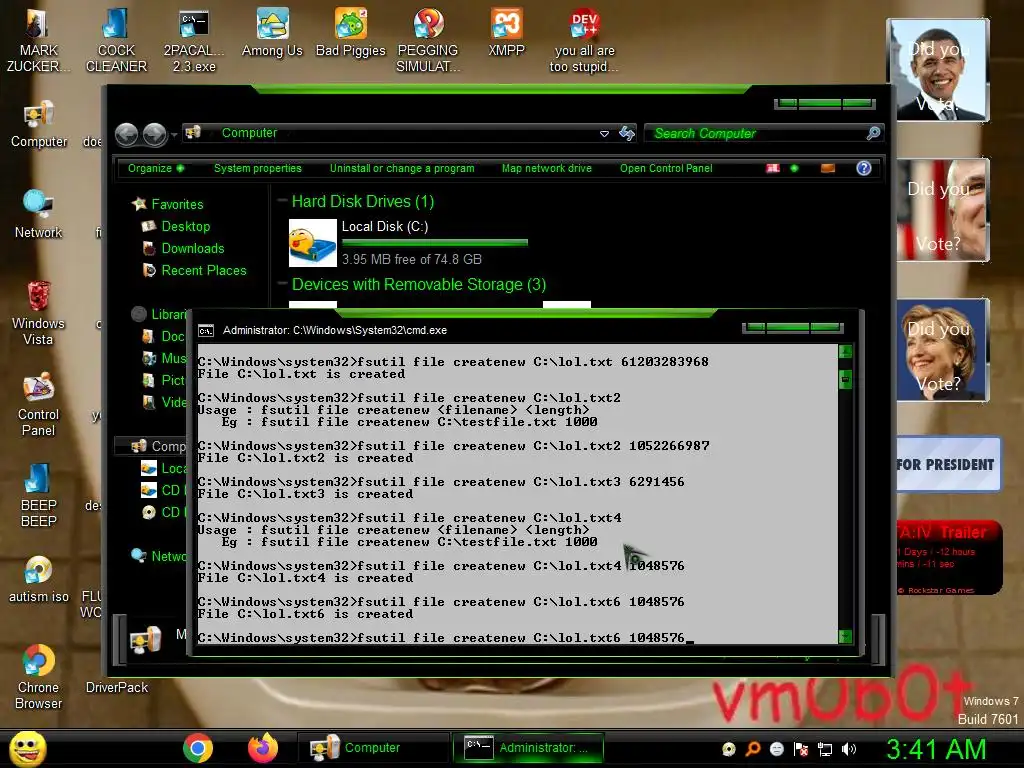Click Map network drive
The height and width of the screenshot is (768, 1024).
tap(547, 168)
